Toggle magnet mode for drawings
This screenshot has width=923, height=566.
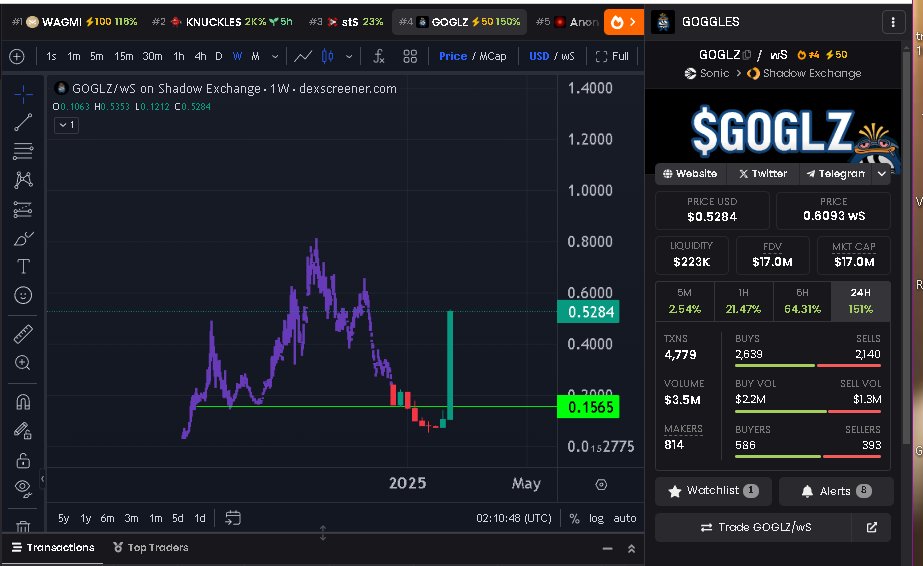pyautogui.click(x=23, y=402)
